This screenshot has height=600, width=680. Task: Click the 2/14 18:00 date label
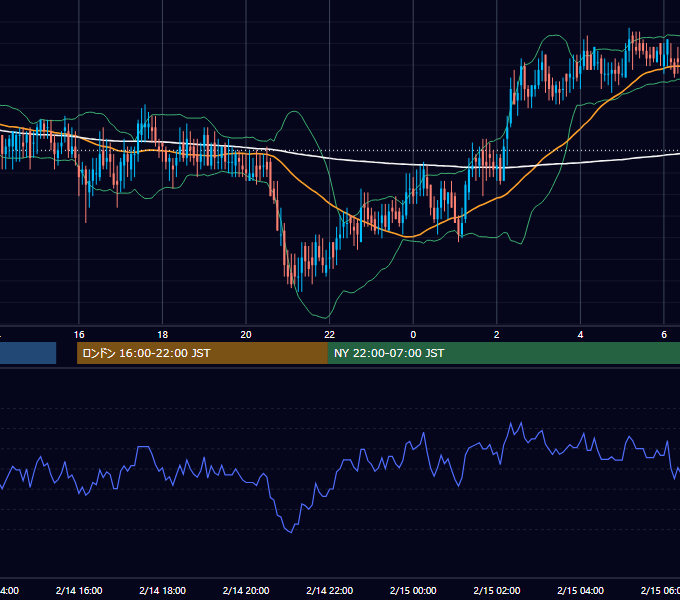[x=163, y=590]
